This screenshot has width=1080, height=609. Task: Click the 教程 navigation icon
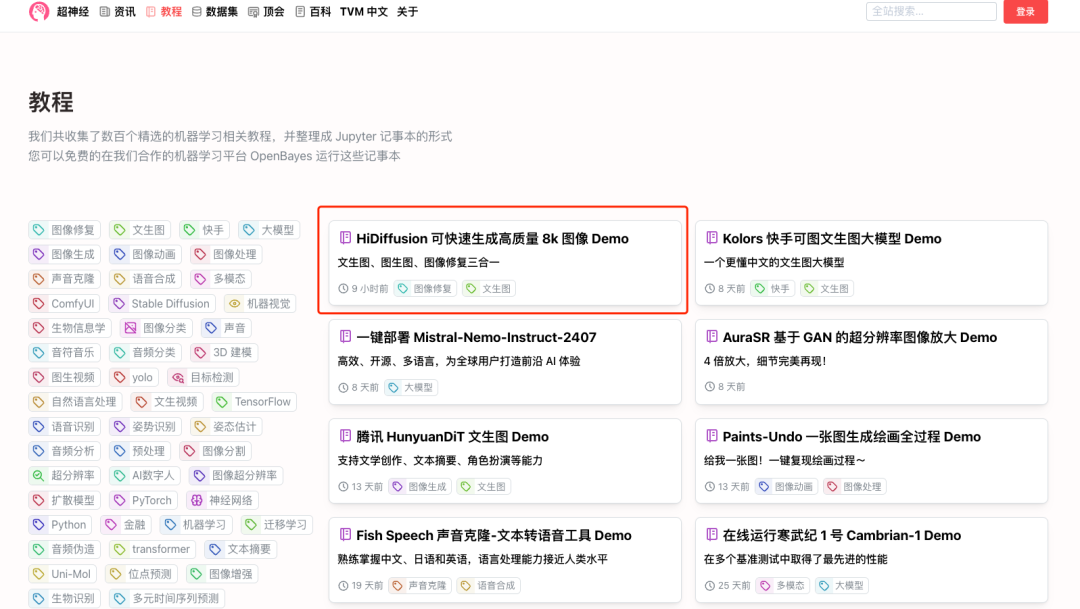[150, 11]
